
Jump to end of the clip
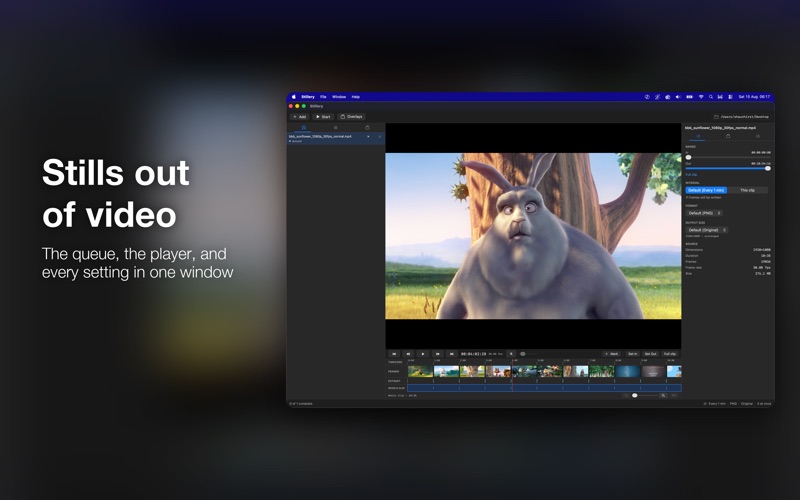click(452, 354)
